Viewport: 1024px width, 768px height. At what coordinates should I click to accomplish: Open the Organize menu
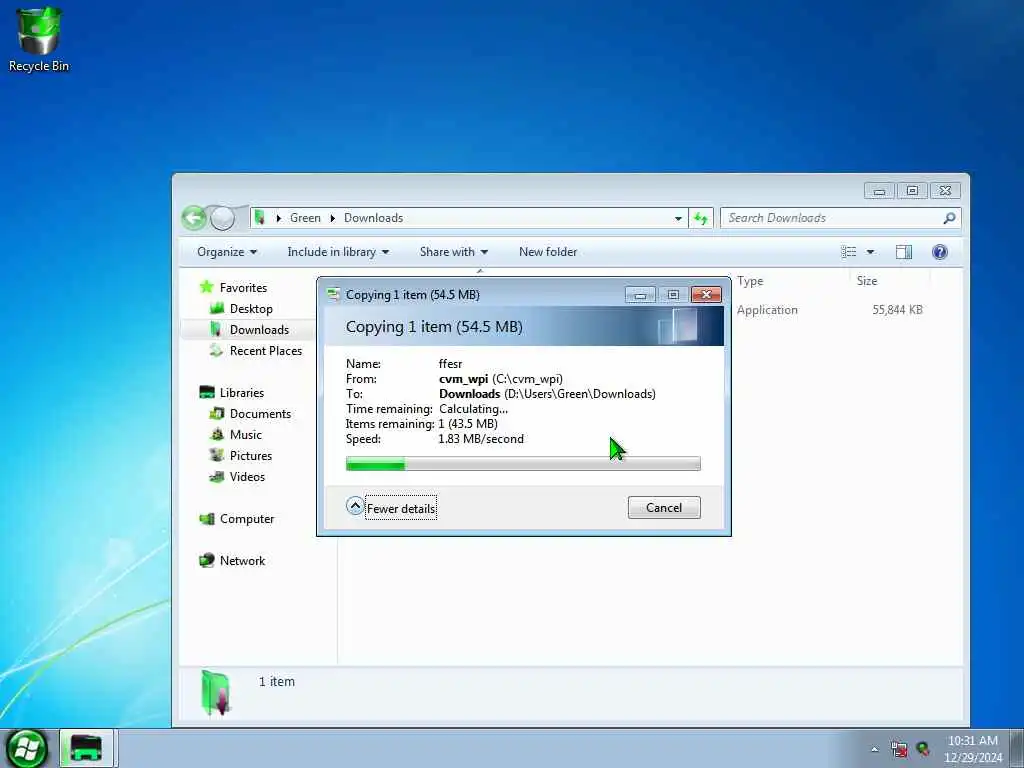pyautogui.click(x=227, y=252)
